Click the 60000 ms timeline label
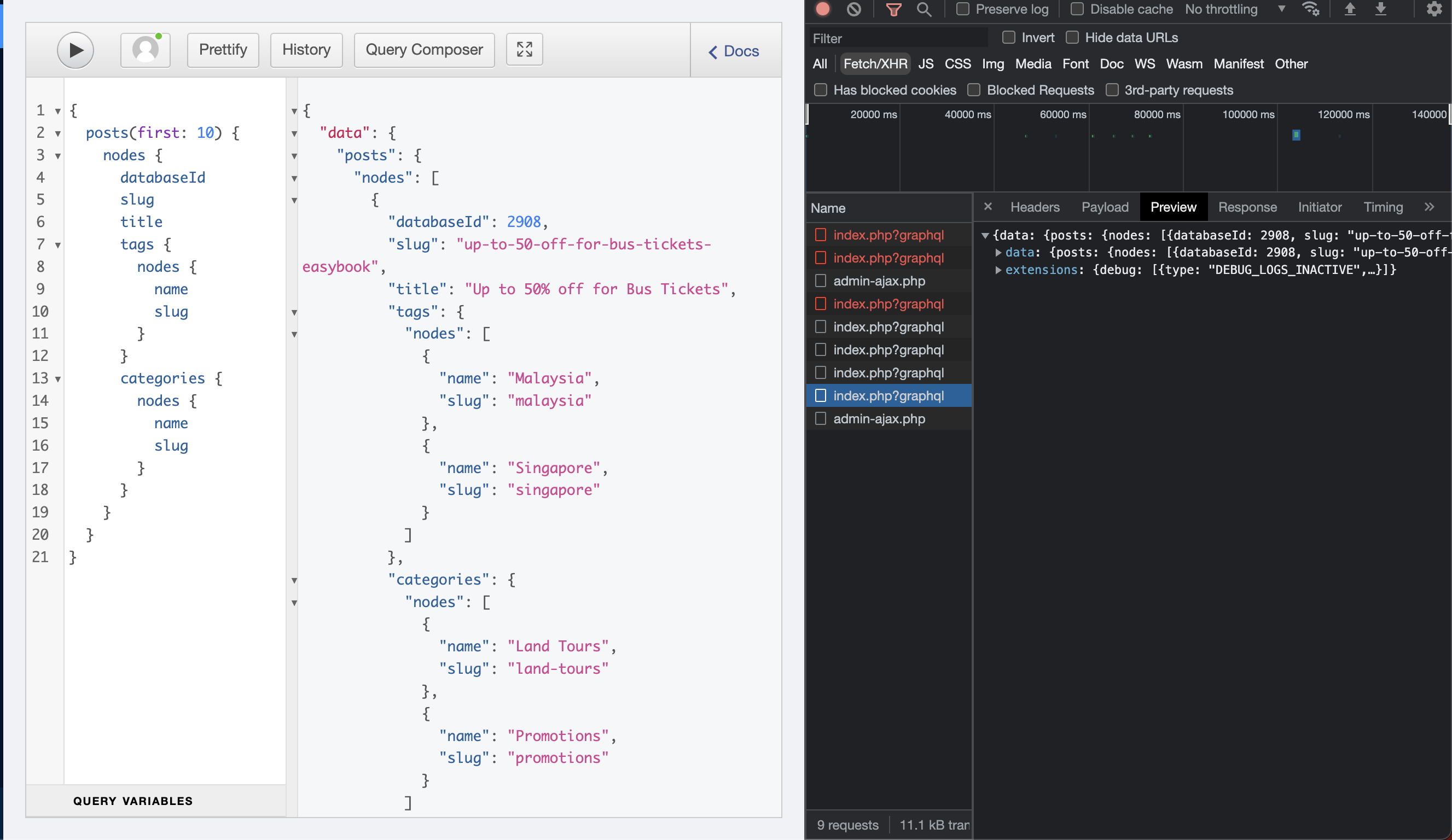The image size is (1452, 840). (x=1062, y=114)
